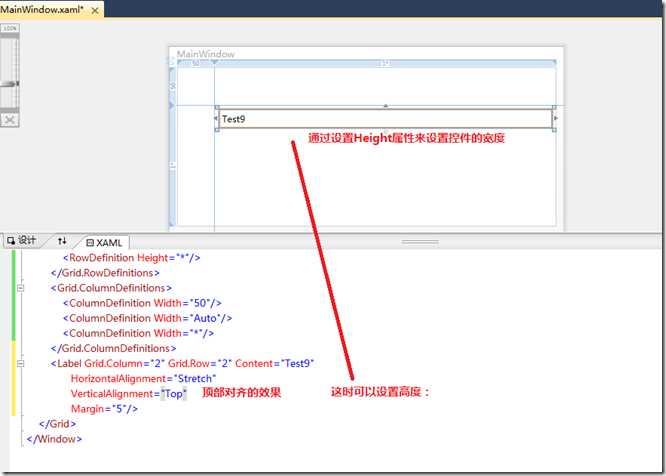Click the left margin handle of Test9 label
Screen dimensions: 666x476
click(216, 118)
